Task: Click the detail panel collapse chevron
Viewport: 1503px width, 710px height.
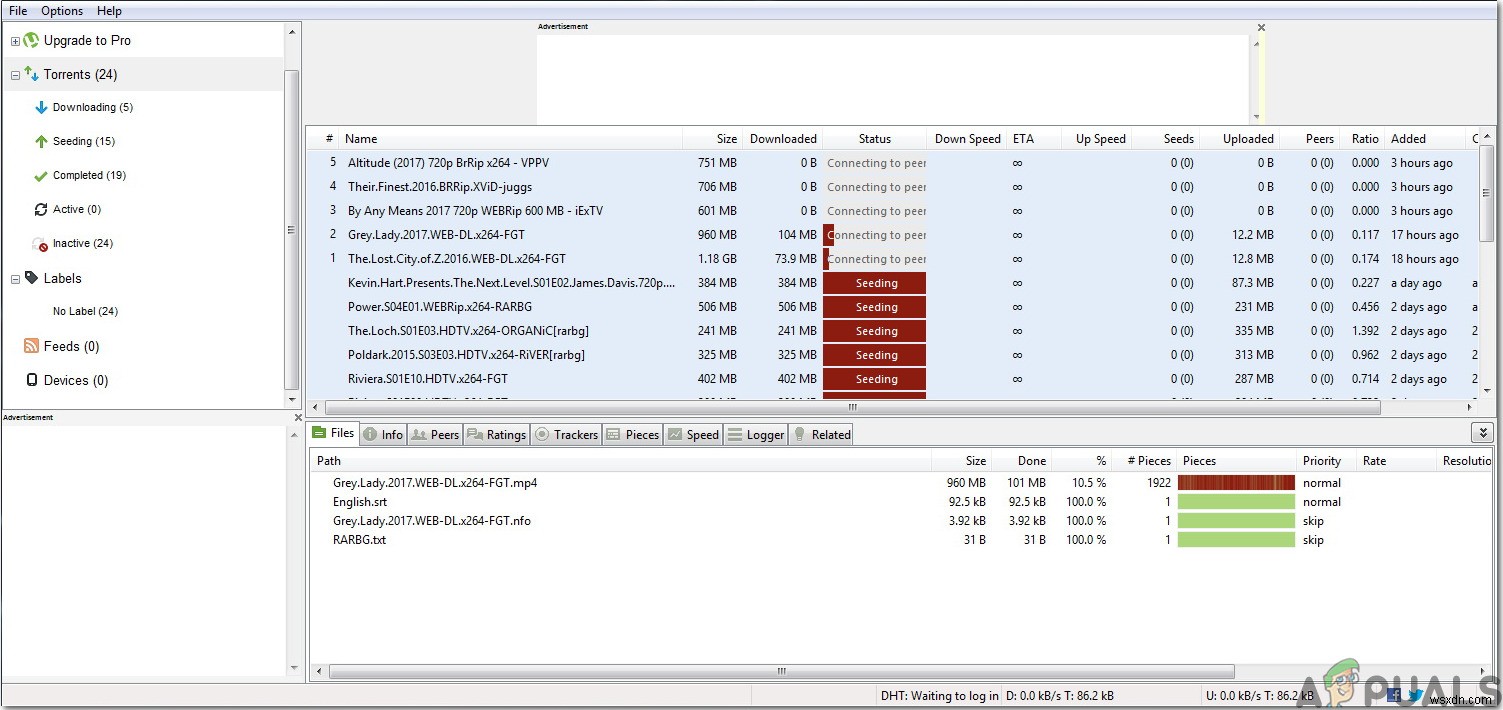Action: [x=1483, y=431]
